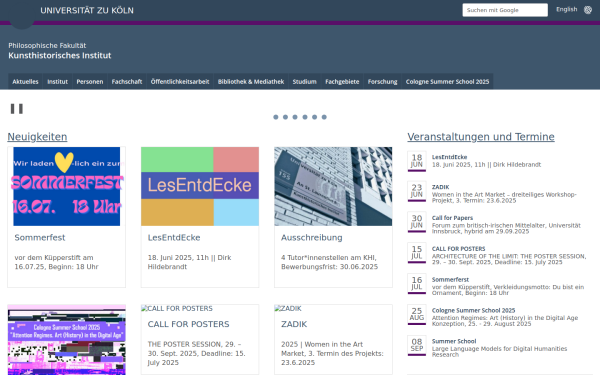
Task: Open the Cologne Summer School 2025 event entry
Action: (473, 310)
